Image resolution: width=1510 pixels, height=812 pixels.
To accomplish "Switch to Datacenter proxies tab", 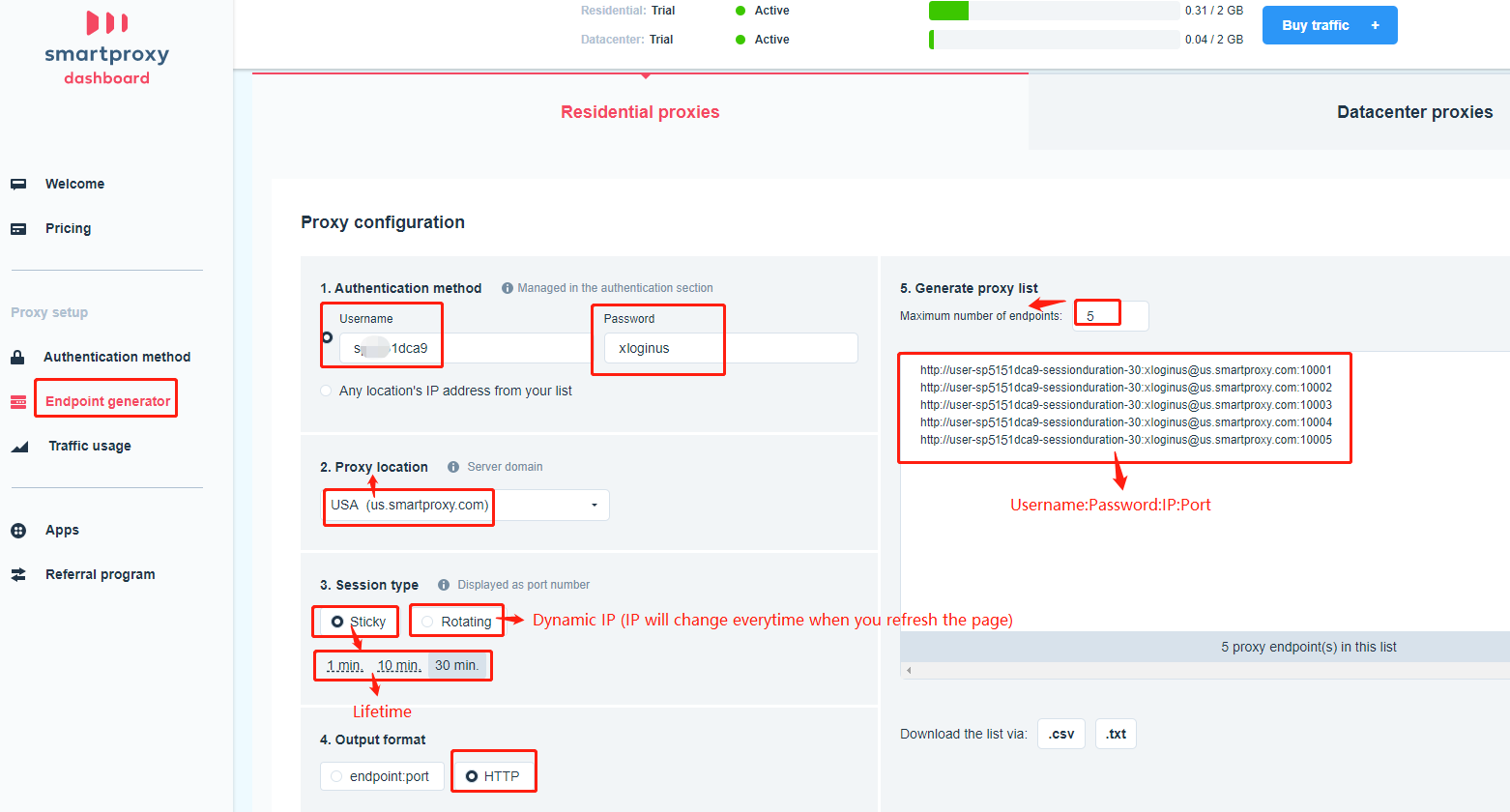I will [1414, 112].
